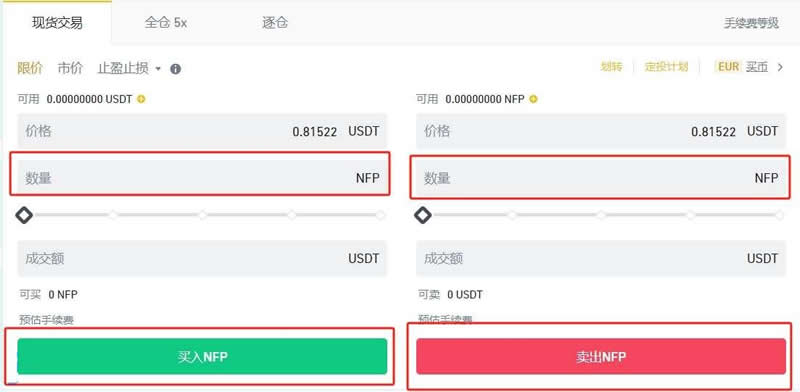
Task: Switch to the 逐仓 tab
Action: (x=275, y=23)
